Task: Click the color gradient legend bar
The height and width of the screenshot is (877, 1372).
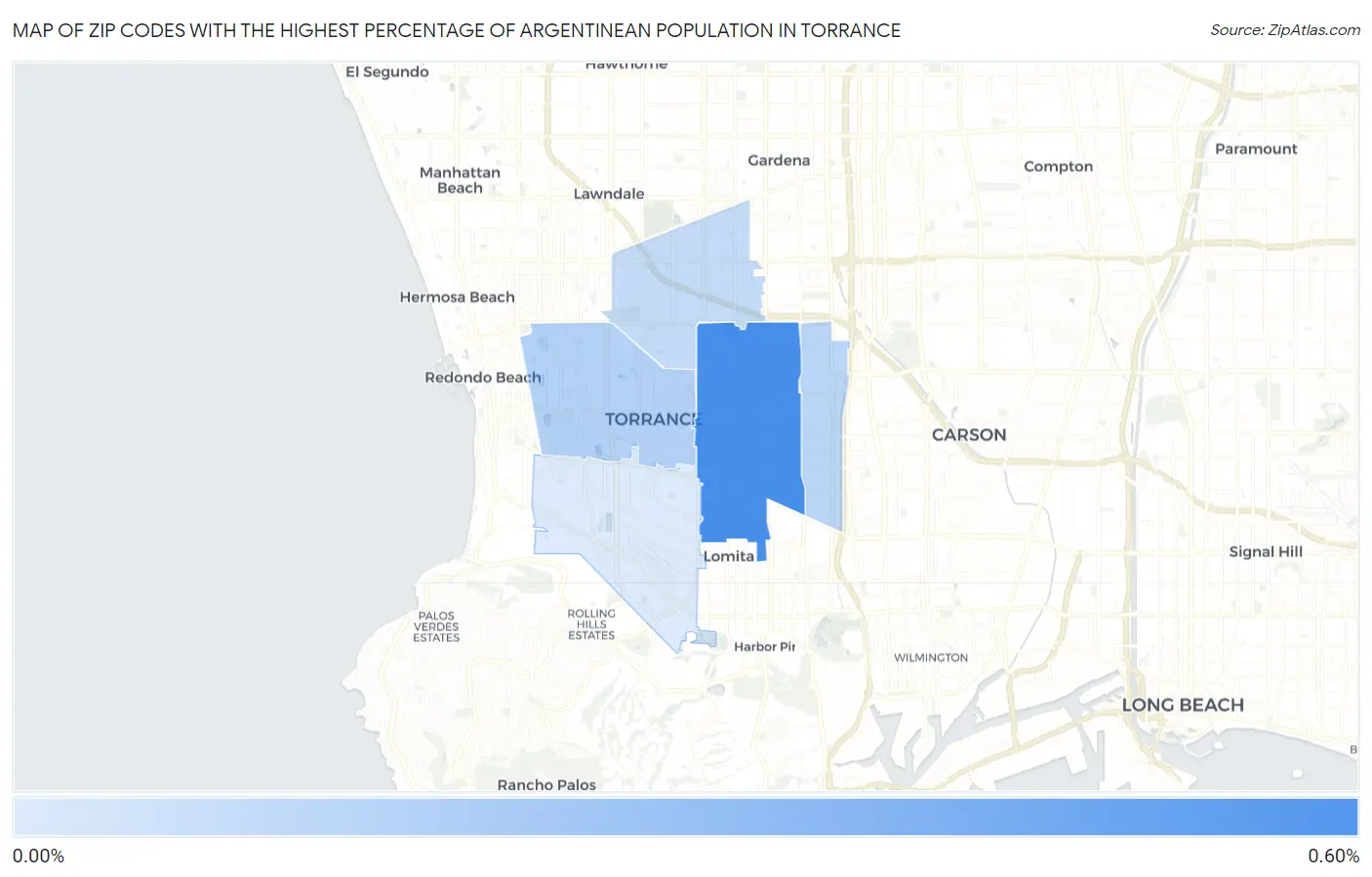Action: (685, 817)
